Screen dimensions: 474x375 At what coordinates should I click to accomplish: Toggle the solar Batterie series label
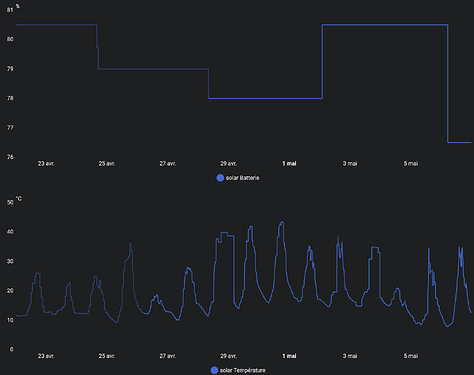tap(242, 178)
